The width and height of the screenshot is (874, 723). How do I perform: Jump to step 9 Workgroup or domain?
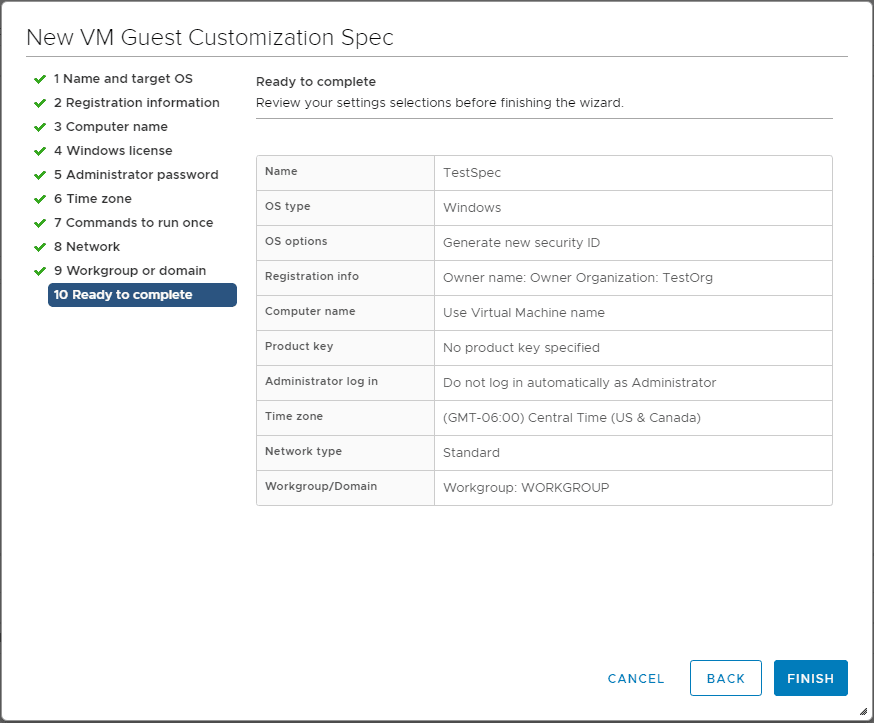(x=130, y=271)
